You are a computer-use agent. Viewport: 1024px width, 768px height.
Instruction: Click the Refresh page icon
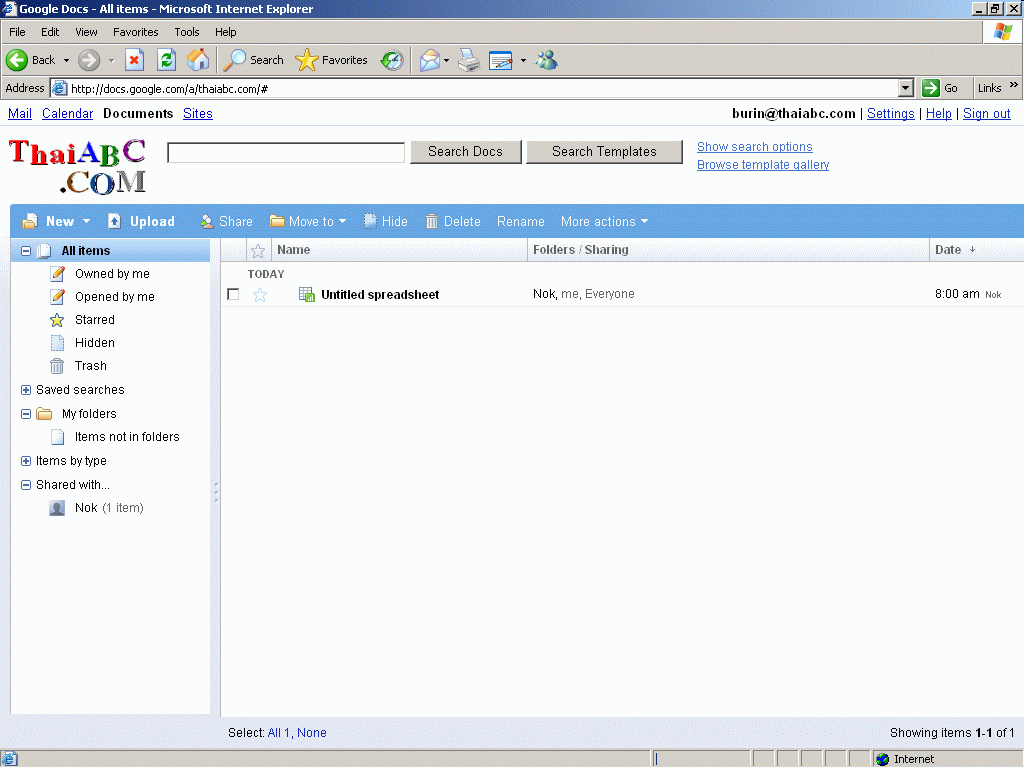coord(166,60)
